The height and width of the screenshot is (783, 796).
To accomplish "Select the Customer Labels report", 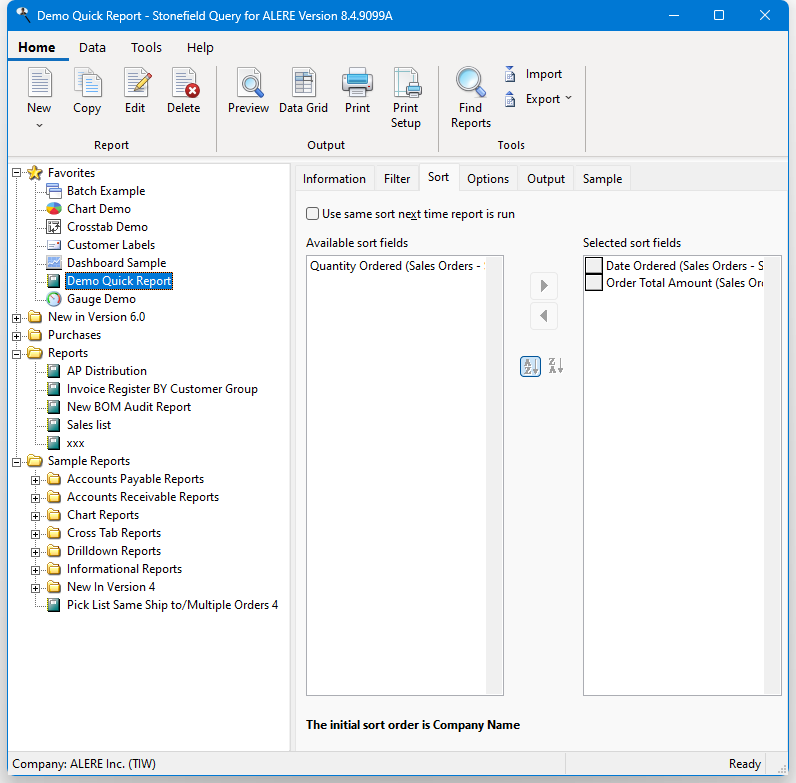I will (x=111, y=245).
